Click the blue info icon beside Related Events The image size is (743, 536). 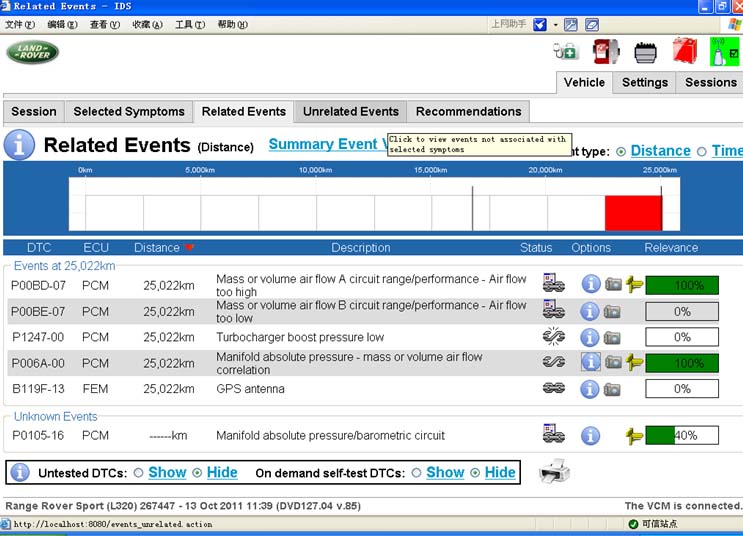tap(19, 145)
